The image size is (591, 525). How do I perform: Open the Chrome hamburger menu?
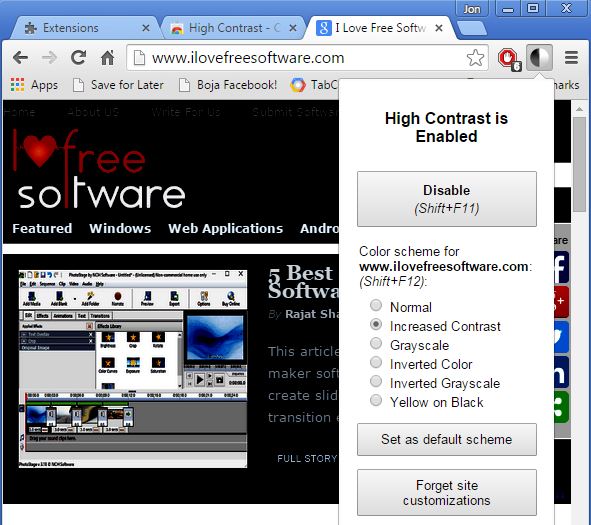pos(571,58)
